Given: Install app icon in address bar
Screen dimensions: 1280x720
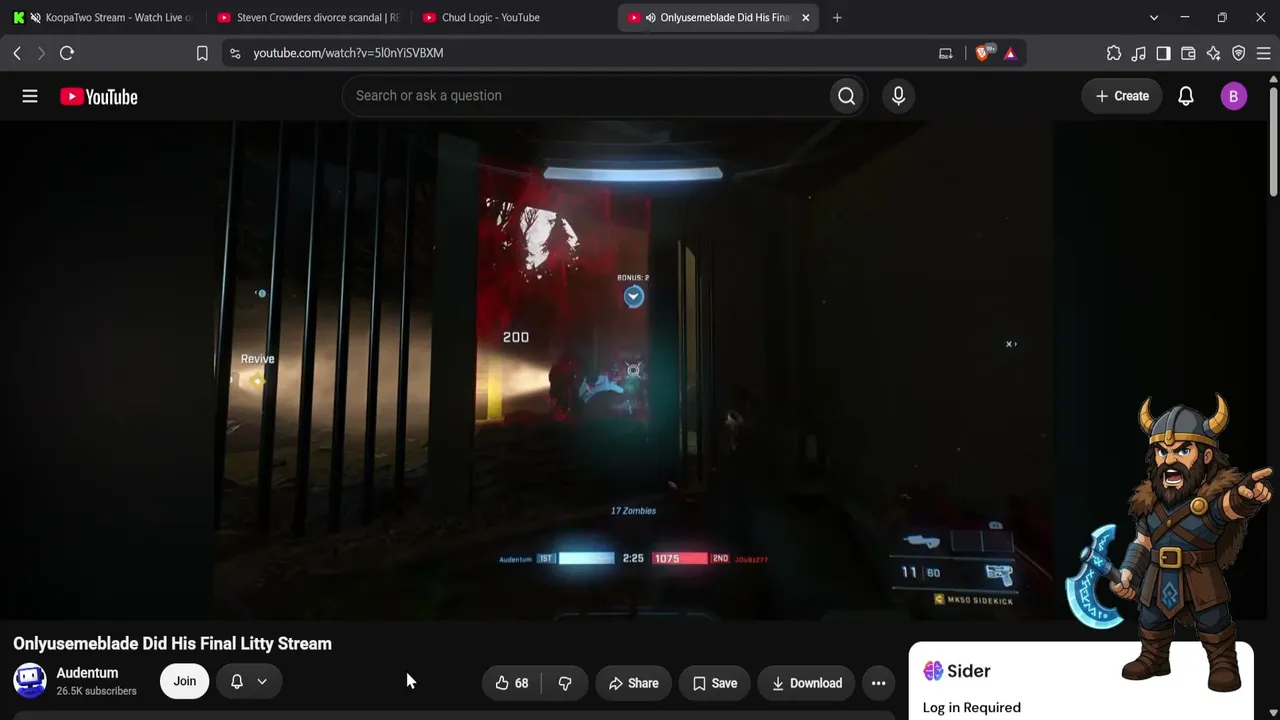Looking at the screenshot, I should coord(946,53).
